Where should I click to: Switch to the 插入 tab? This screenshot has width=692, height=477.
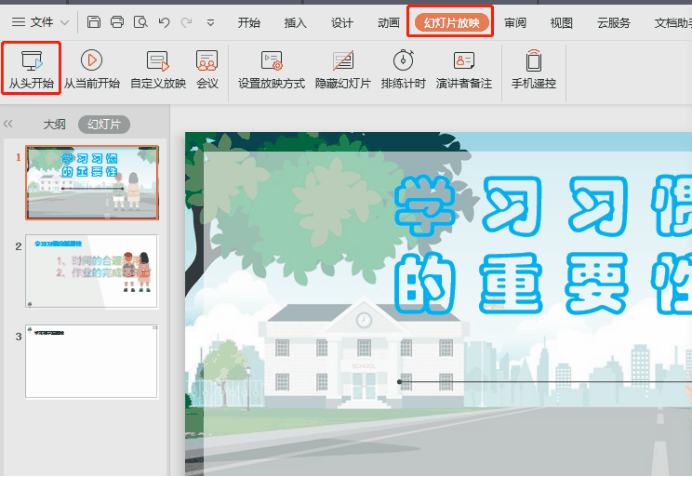tap(295, 23)
